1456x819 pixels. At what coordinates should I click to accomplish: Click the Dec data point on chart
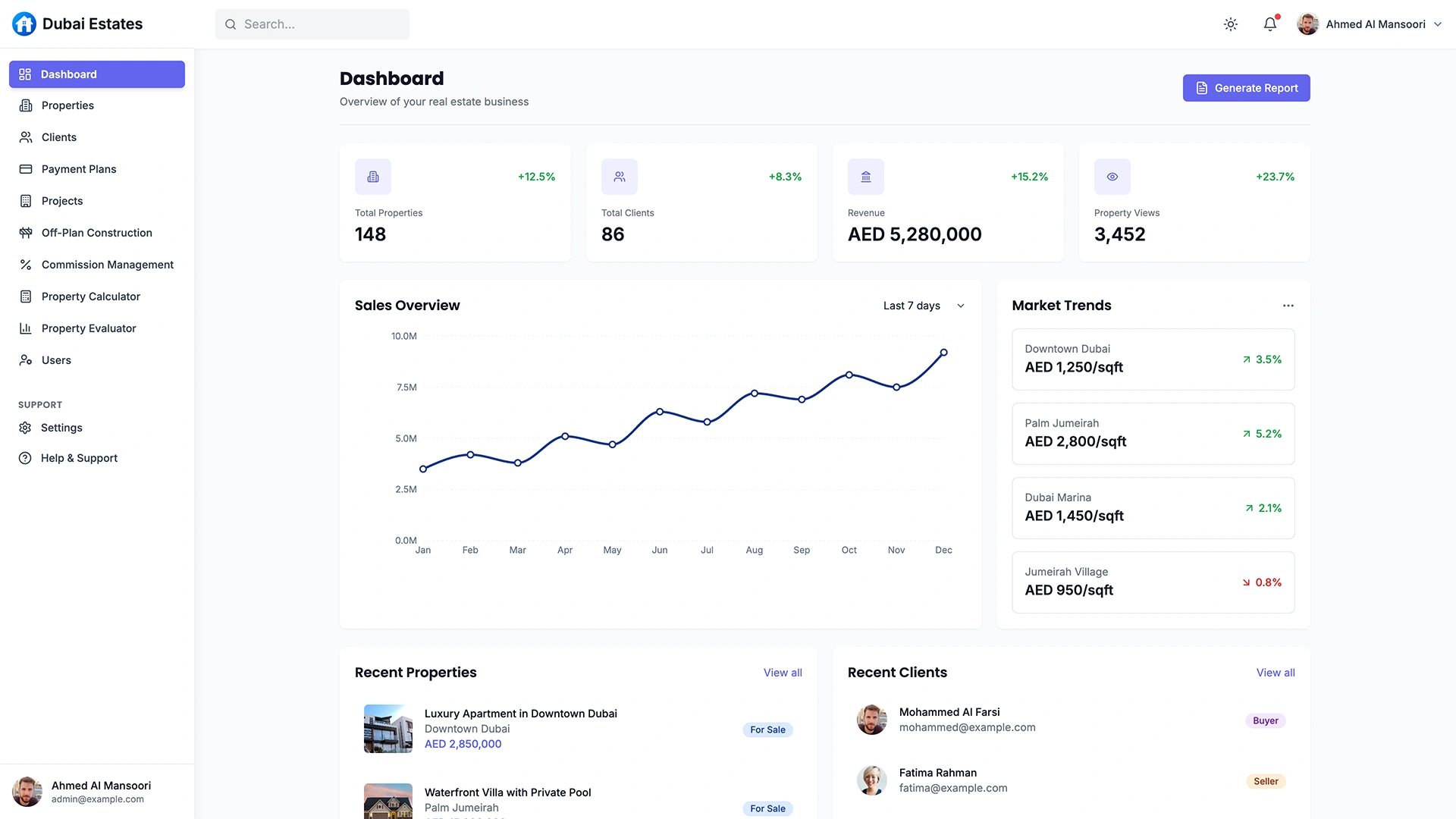944,353
